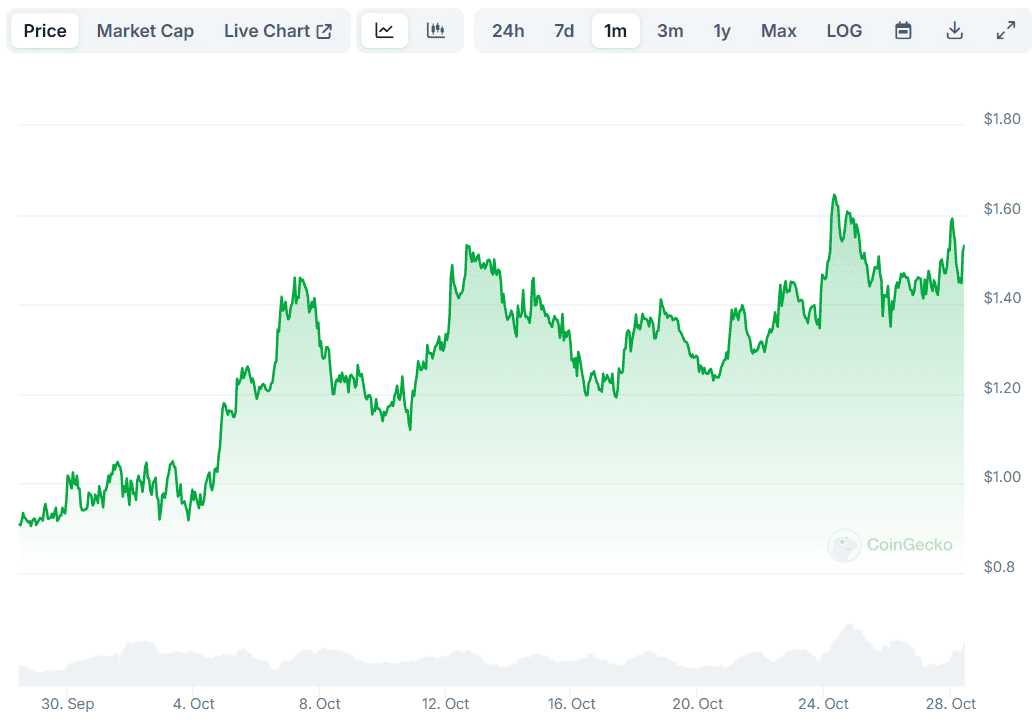Switch to the Market Cap tab
This screenshot has height=722, width=1032.
pyautogui.click(x=145, y=31)
